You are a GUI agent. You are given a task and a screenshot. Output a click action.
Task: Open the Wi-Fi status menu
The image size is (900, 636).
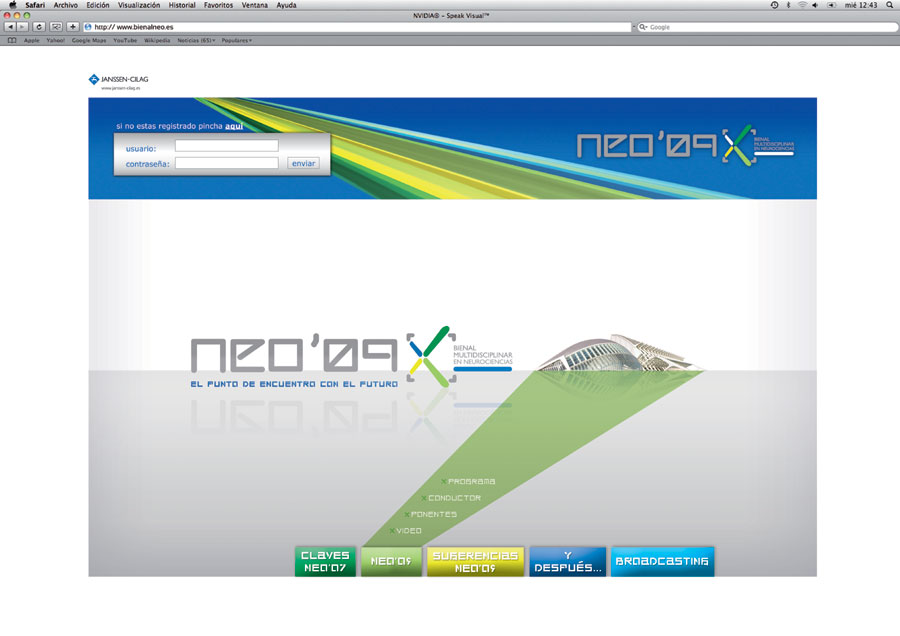(x=802, y=5)
